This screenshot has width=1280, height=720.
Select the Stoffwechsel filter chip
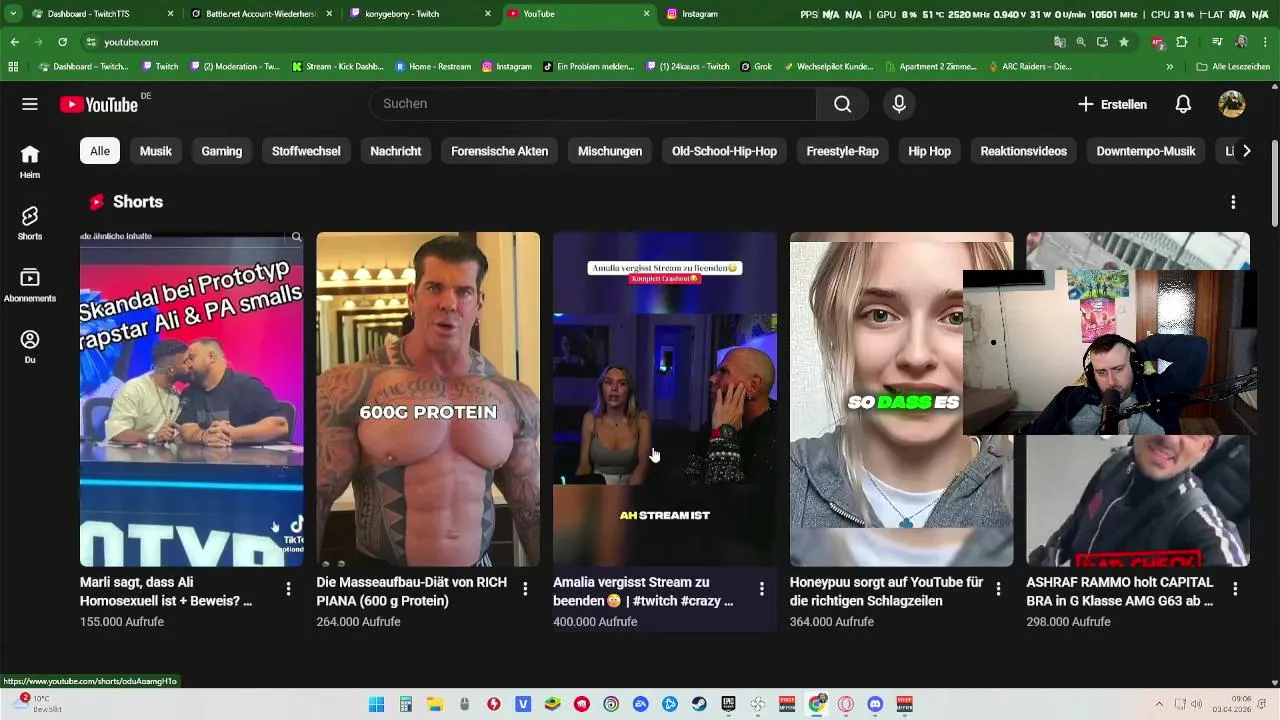click(x=306, y=151)
